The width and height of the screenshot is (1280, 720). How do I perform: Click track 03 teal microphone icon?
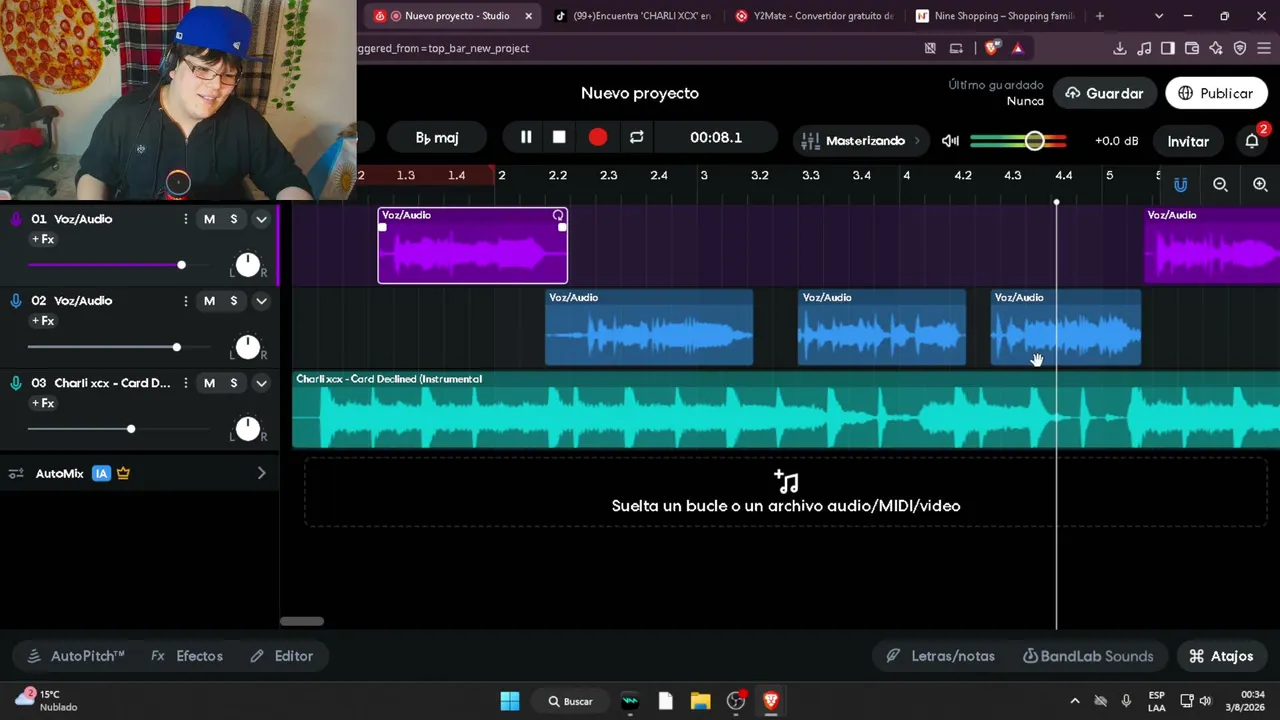click(16, 383)
